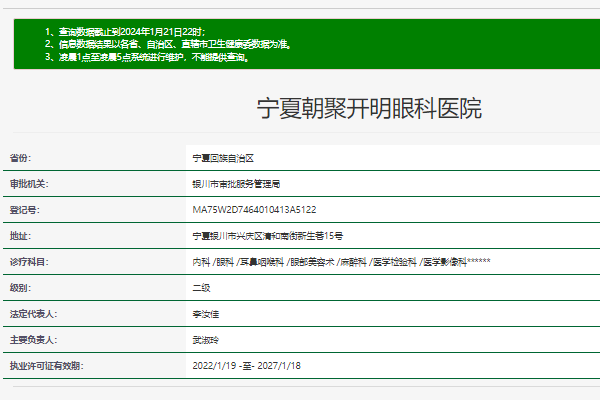Select the hospital title 宁夏朝聚开明眼科医院
600x400 pixels.
[x=369, y=108]
